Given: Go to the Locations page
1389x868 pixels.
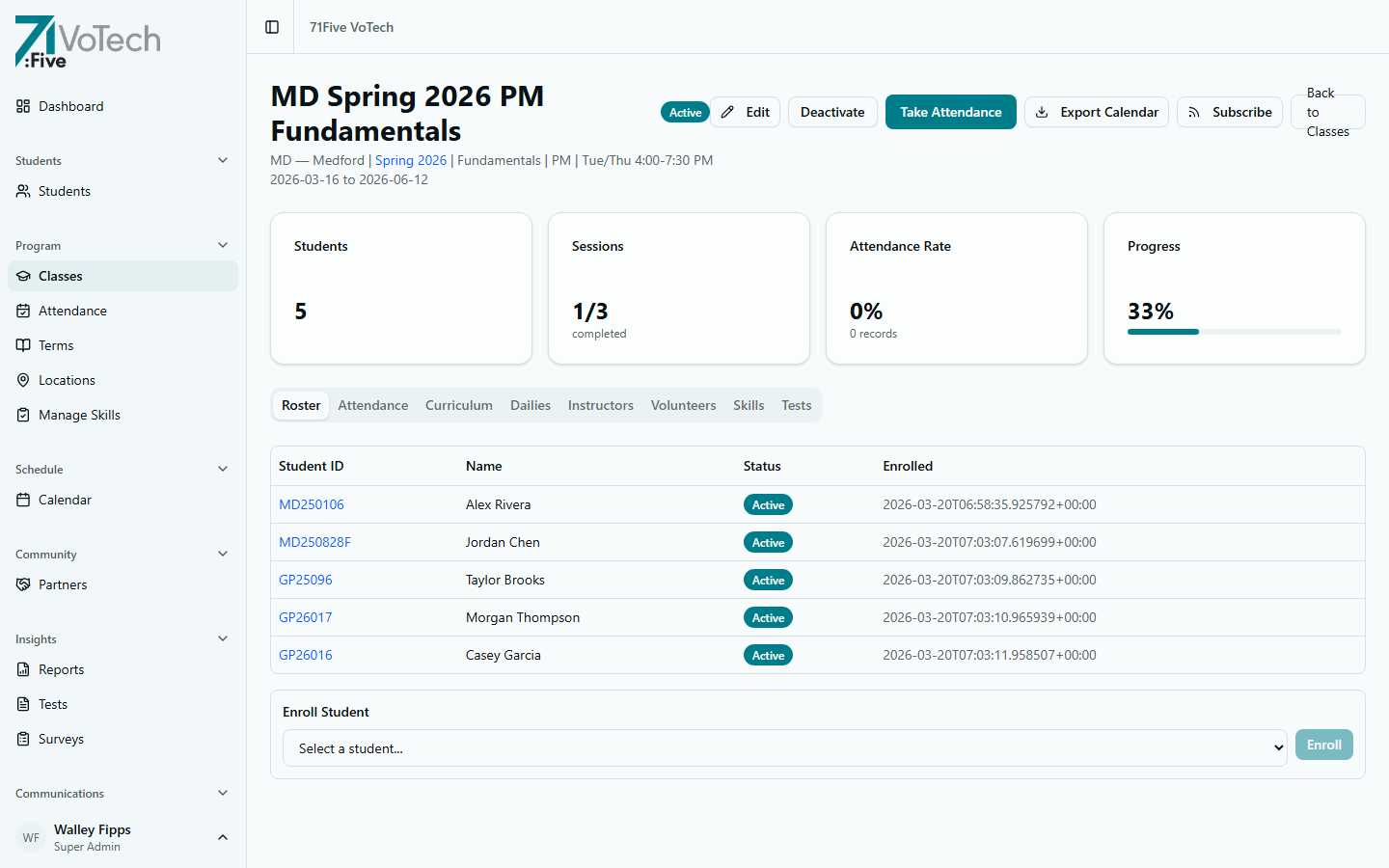Looking at the screenshot, I should coord(68,380).
